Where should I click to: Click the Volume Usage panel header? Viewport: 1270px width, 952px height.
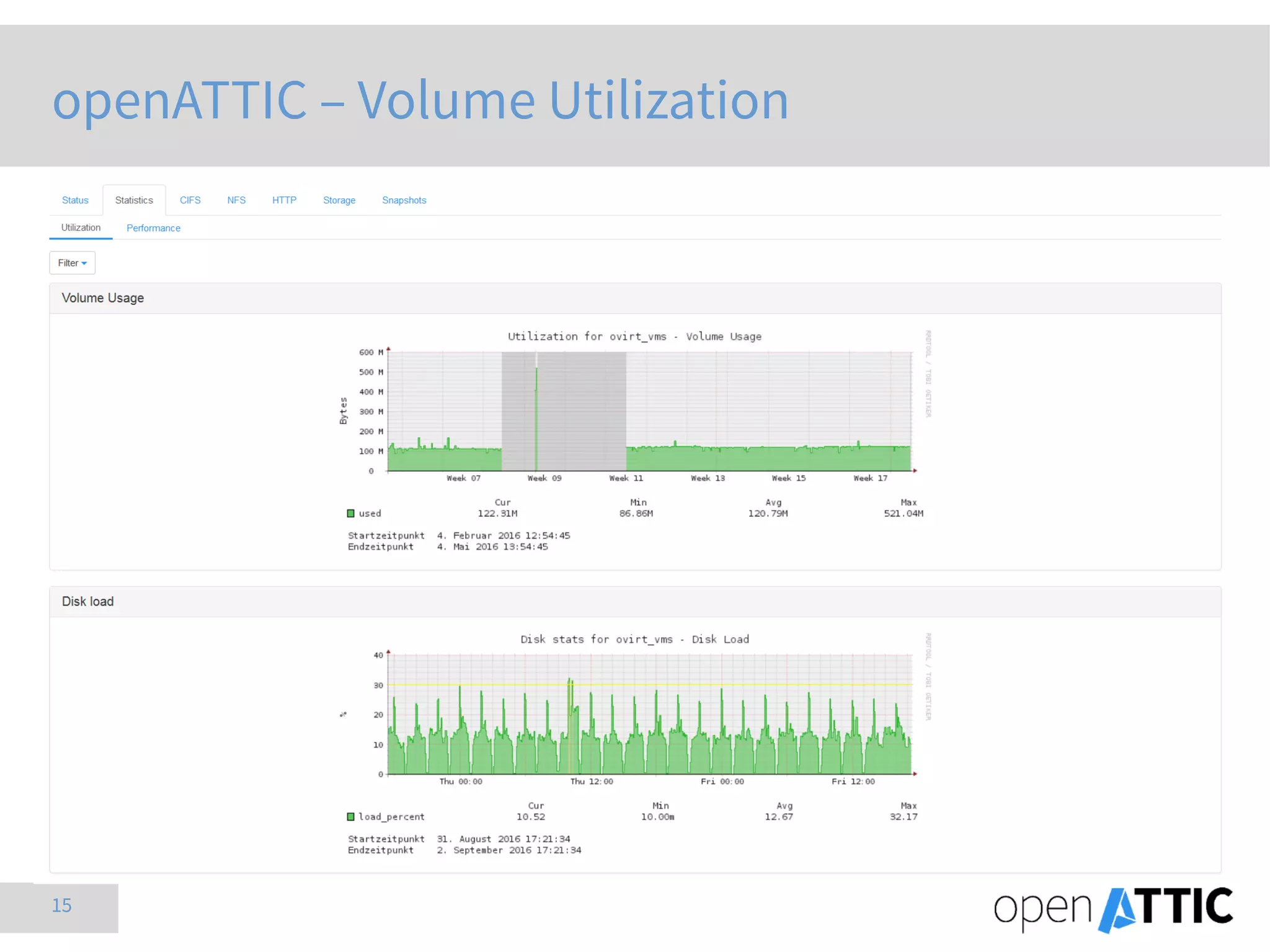[x=635, y=298]
